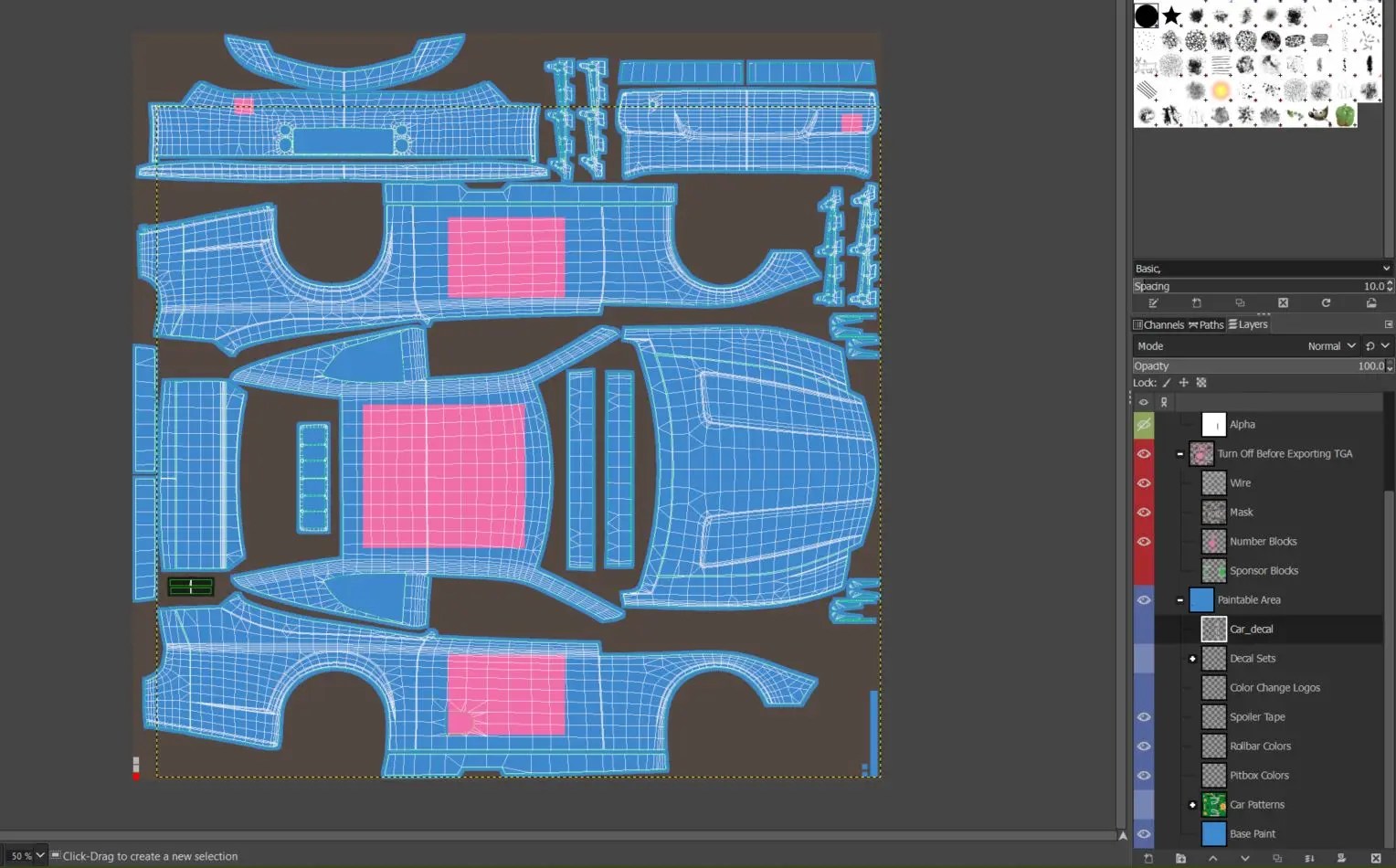The height and width of the screenshot is (868, 1396).
Task: Open the active brush as an image
Action: click(x=1371, y=302)
